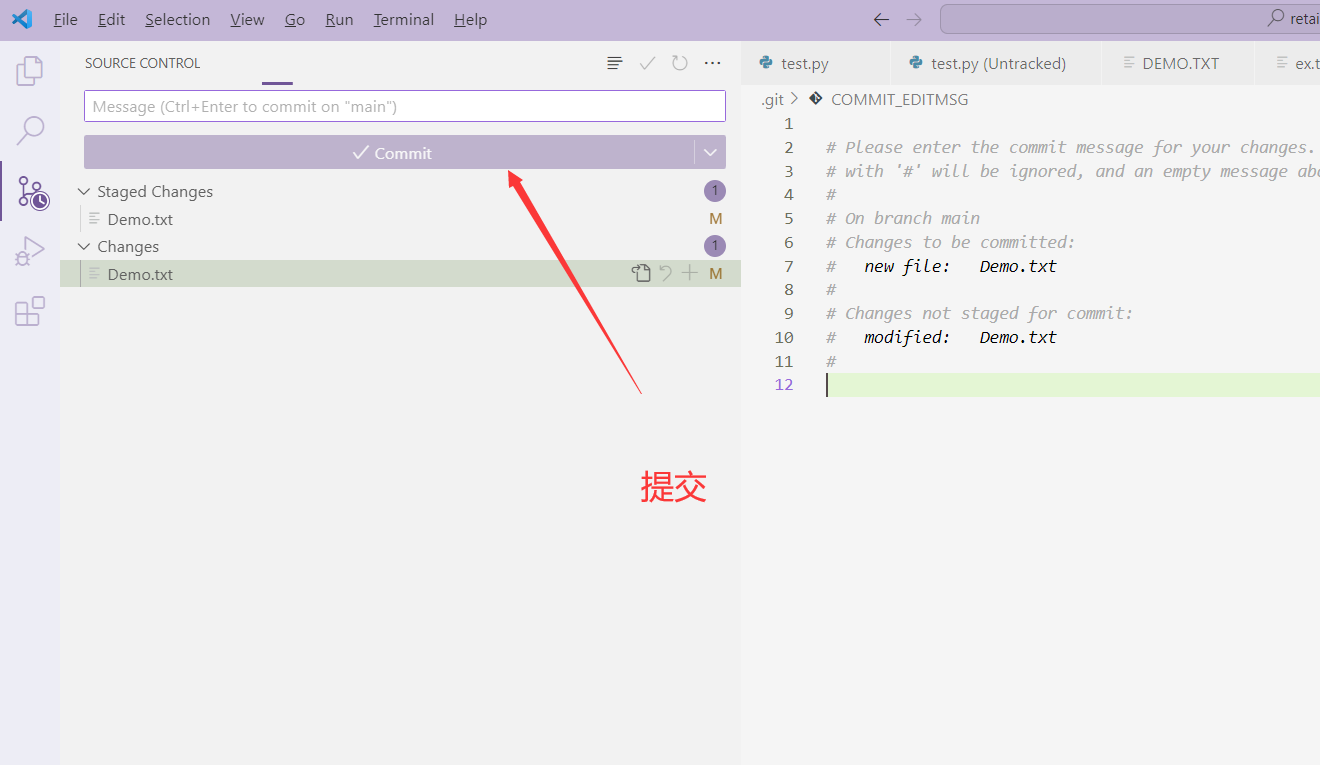Toggle the View Graph list icon
This screenshot has height=765, width=1320.
(x=613, y=62)
